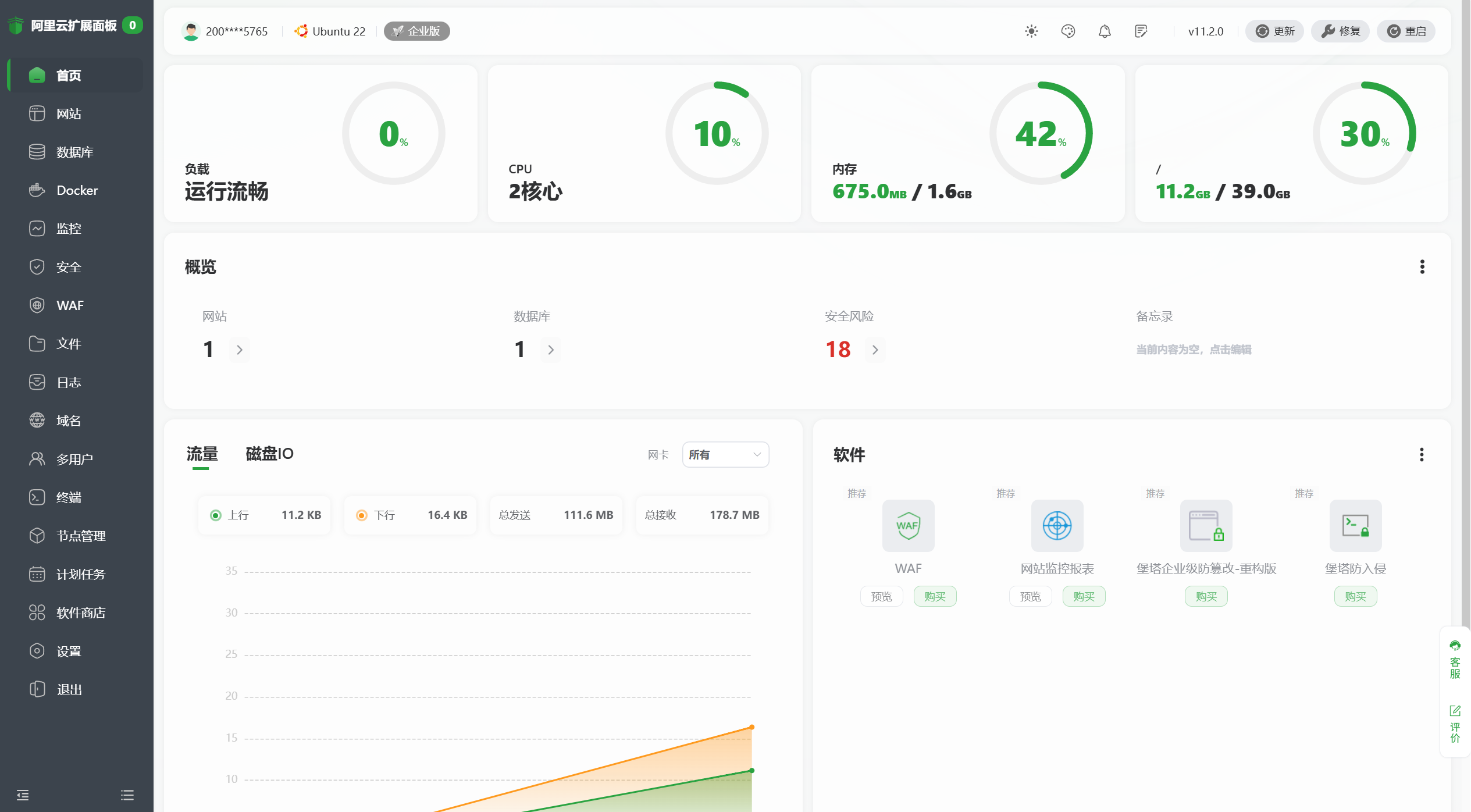Switch to the 磁盘IO tab
Viewport: 1471px width, 812px height.
point(269,454)
